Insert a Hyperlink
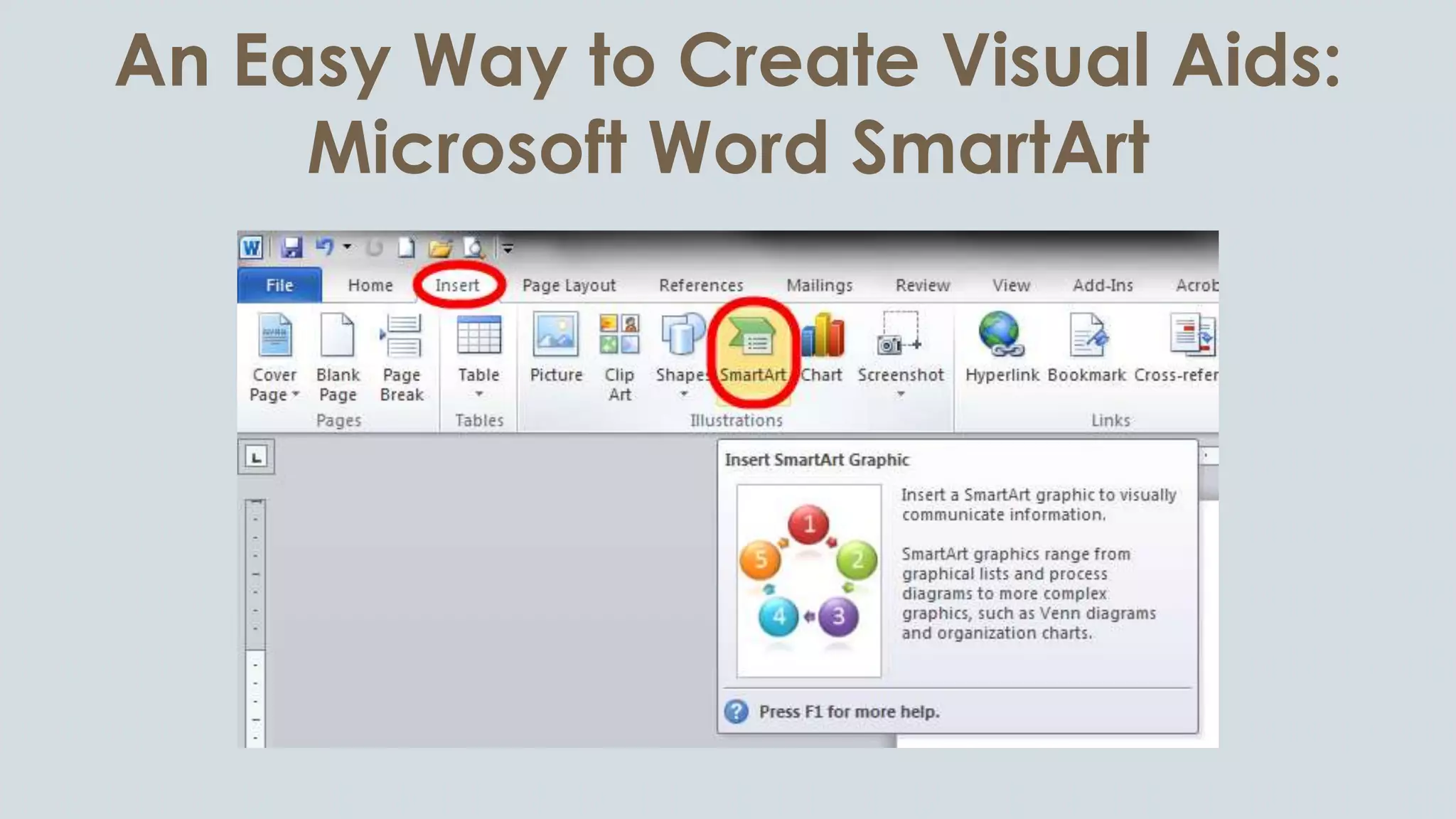 [1002, 348]
